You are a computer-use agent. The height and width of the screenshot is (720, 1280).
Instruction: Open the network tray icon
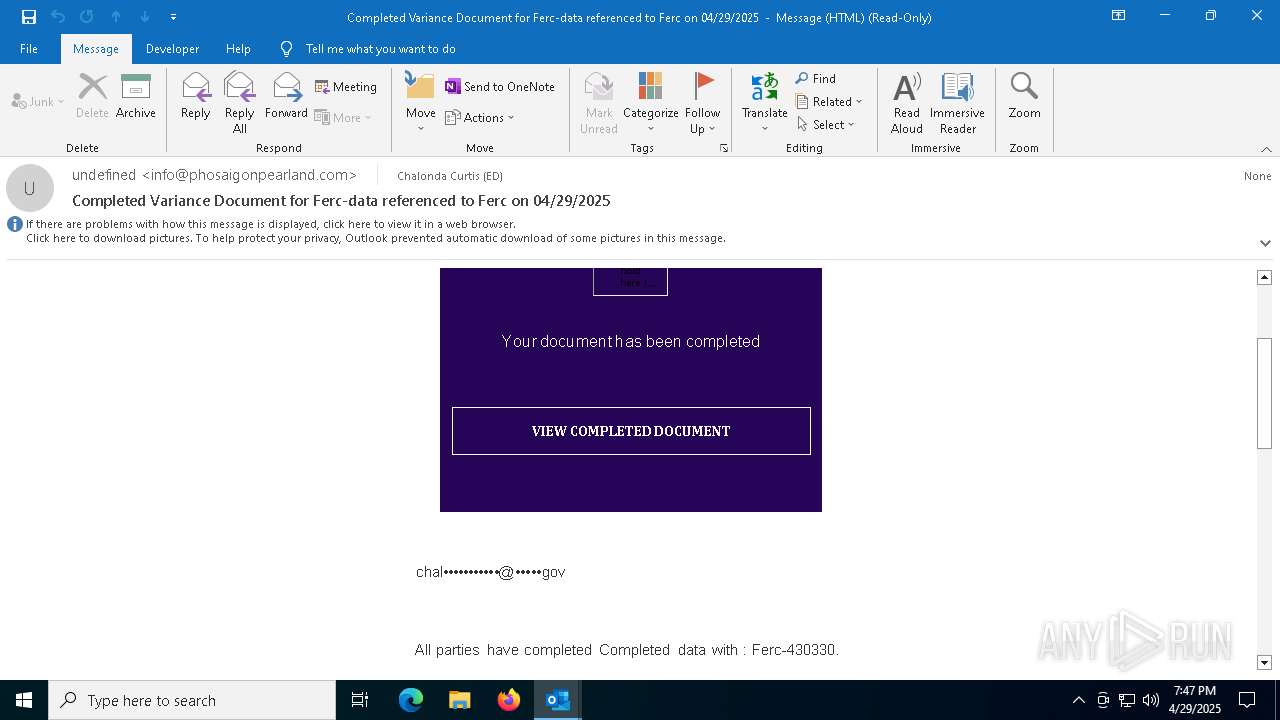tap(1127, 700)
